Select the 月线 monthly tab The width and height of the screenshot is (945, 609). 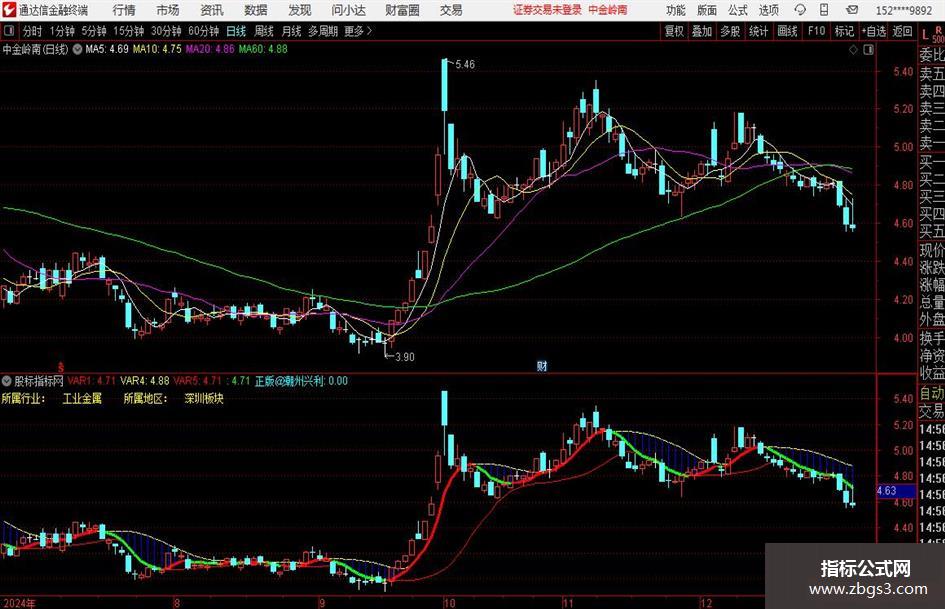(x=292, y=31)
